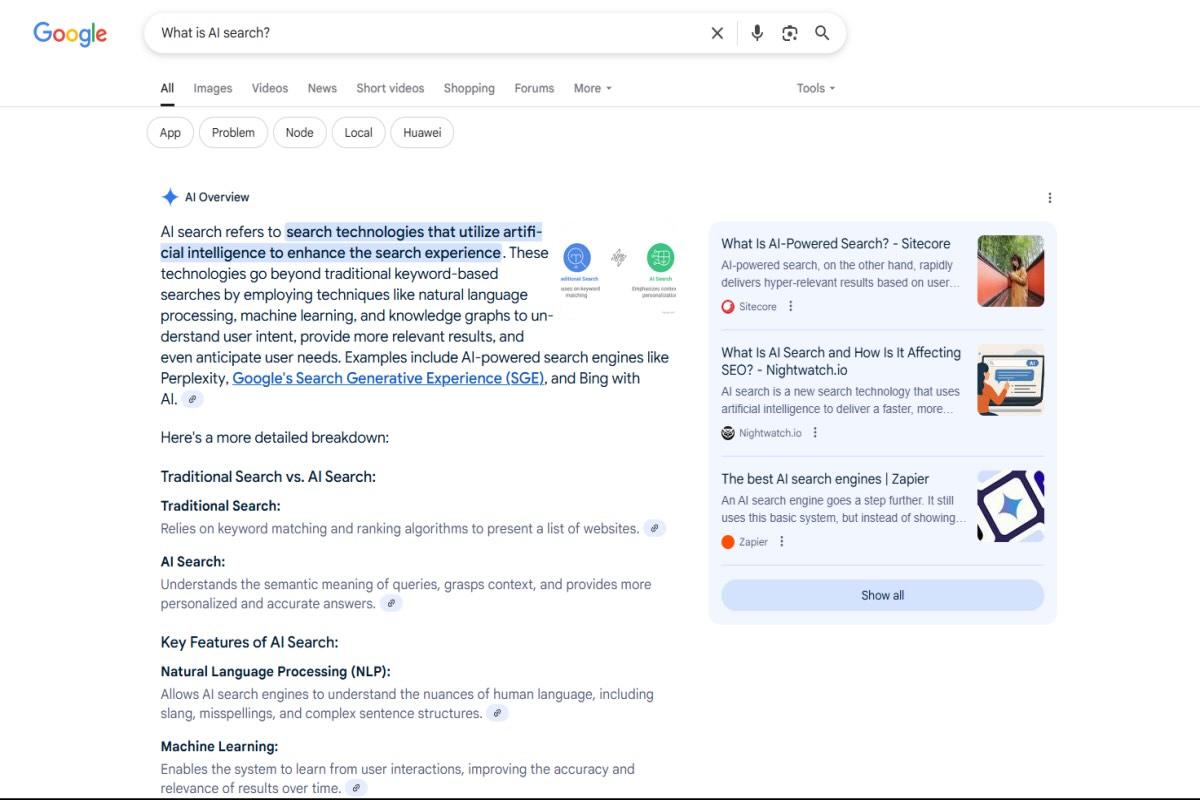Screen dimensions: 1200x800
Task: Open the Sitecore result thumbnail image
Action: tap(1010, 271)
